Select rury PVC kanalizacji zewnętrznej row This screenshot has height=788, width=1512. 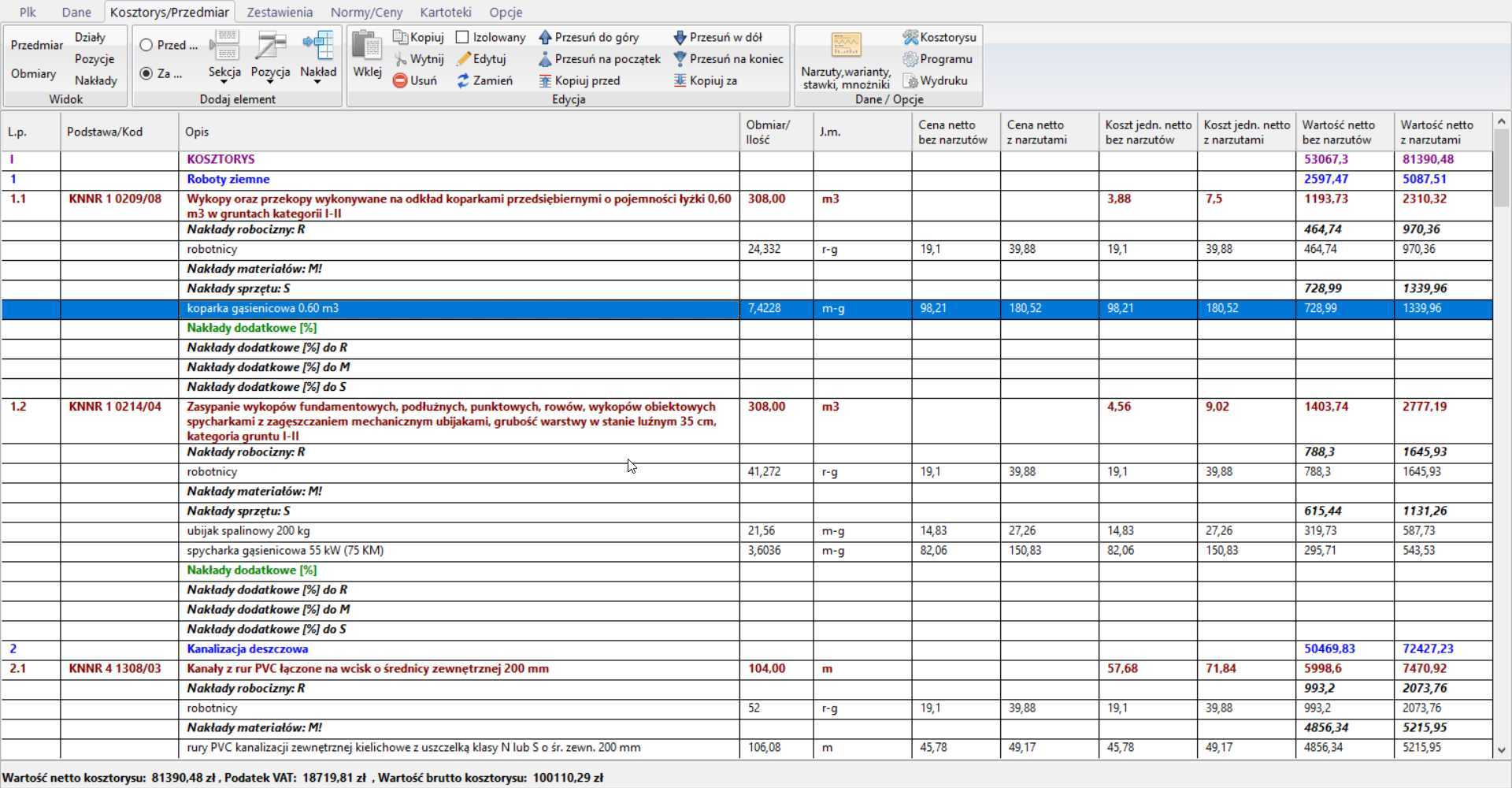click(x=747, y=747)
